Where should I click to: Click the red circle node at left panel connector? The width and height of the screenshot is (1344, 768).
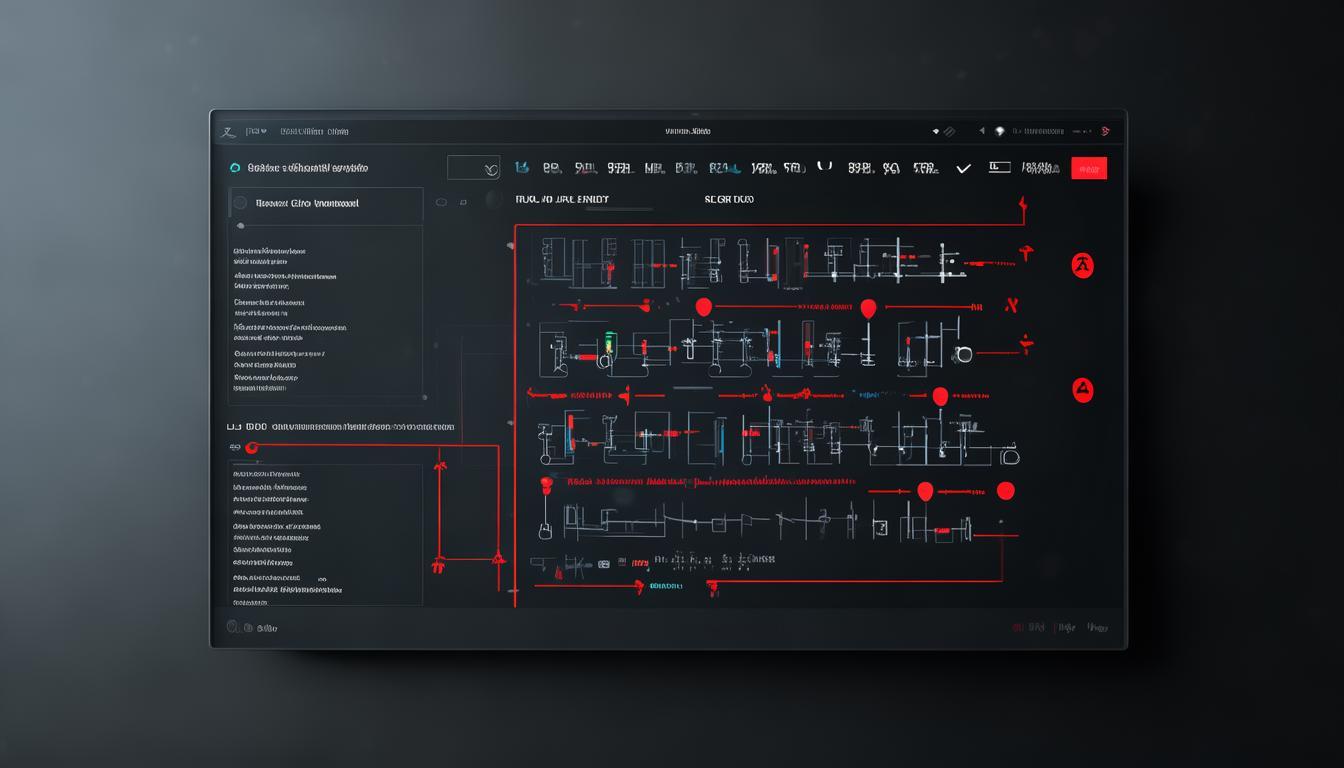pos(252,448)
